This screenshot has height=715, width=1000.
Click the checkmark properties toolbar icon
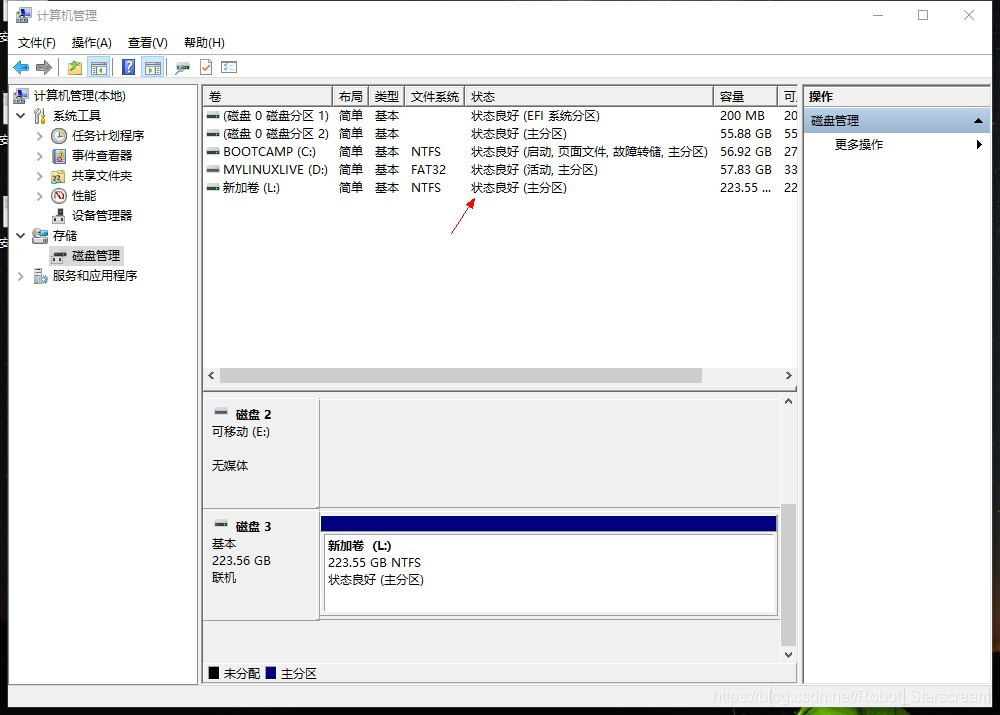tap(206, 67)
